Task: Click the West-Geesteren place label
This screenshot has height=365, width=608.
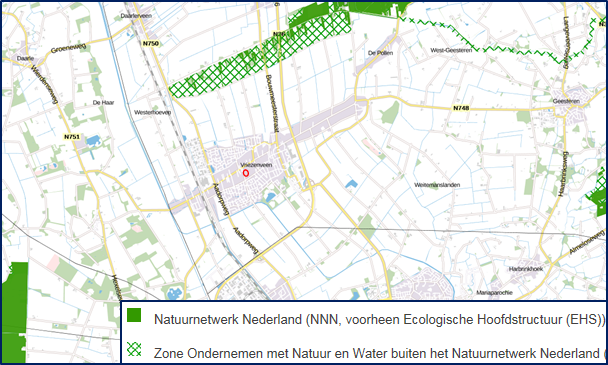Action: 451,50
